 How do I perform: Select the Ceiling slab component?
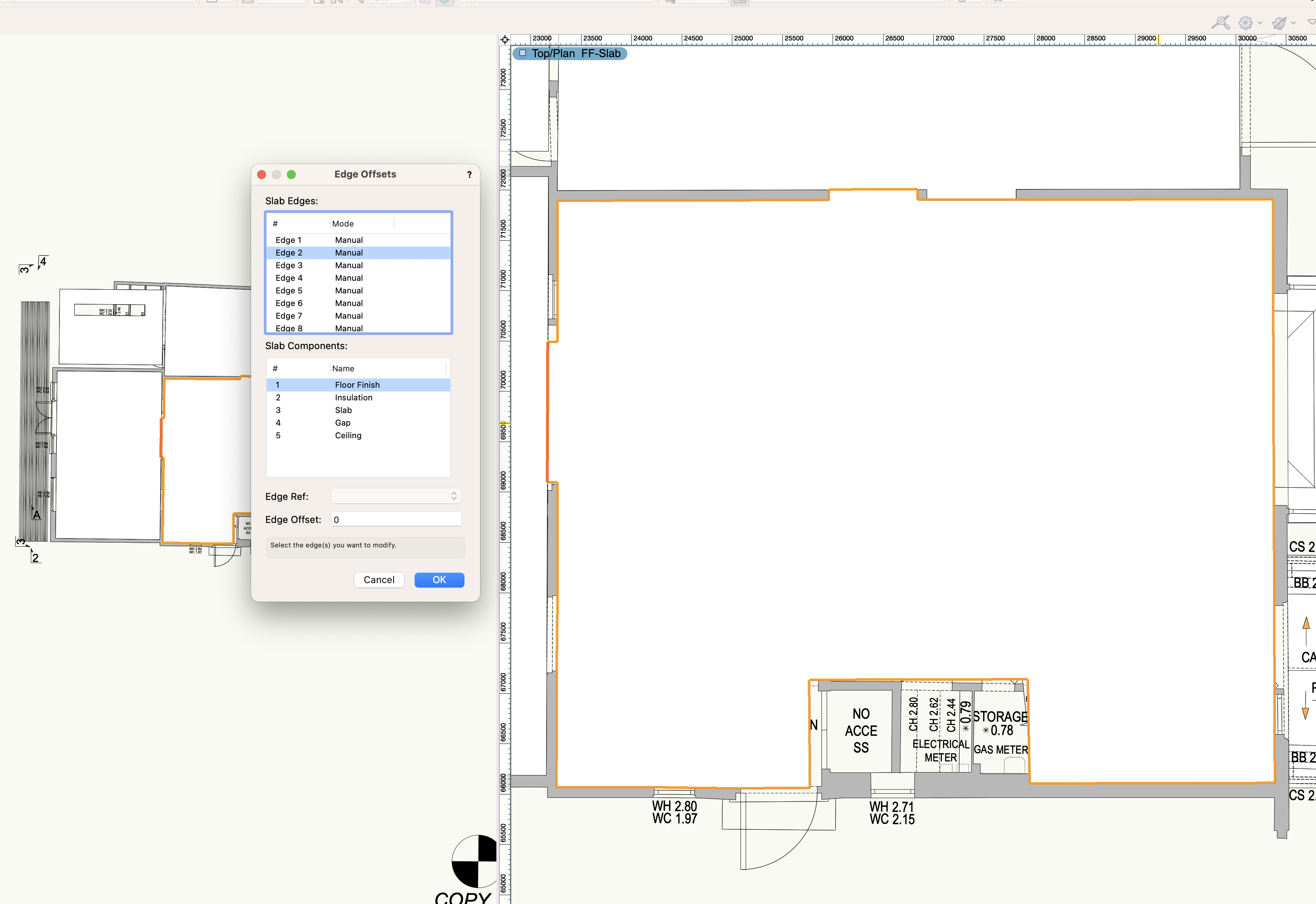[348, 435]
